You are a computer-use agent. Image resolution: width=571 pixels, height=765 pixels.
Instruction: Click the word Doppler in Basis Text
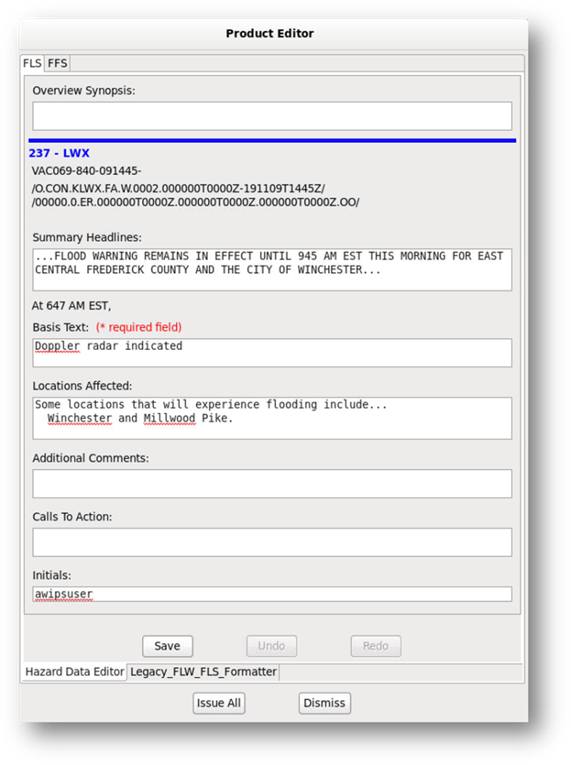click(x=57, y=346)
